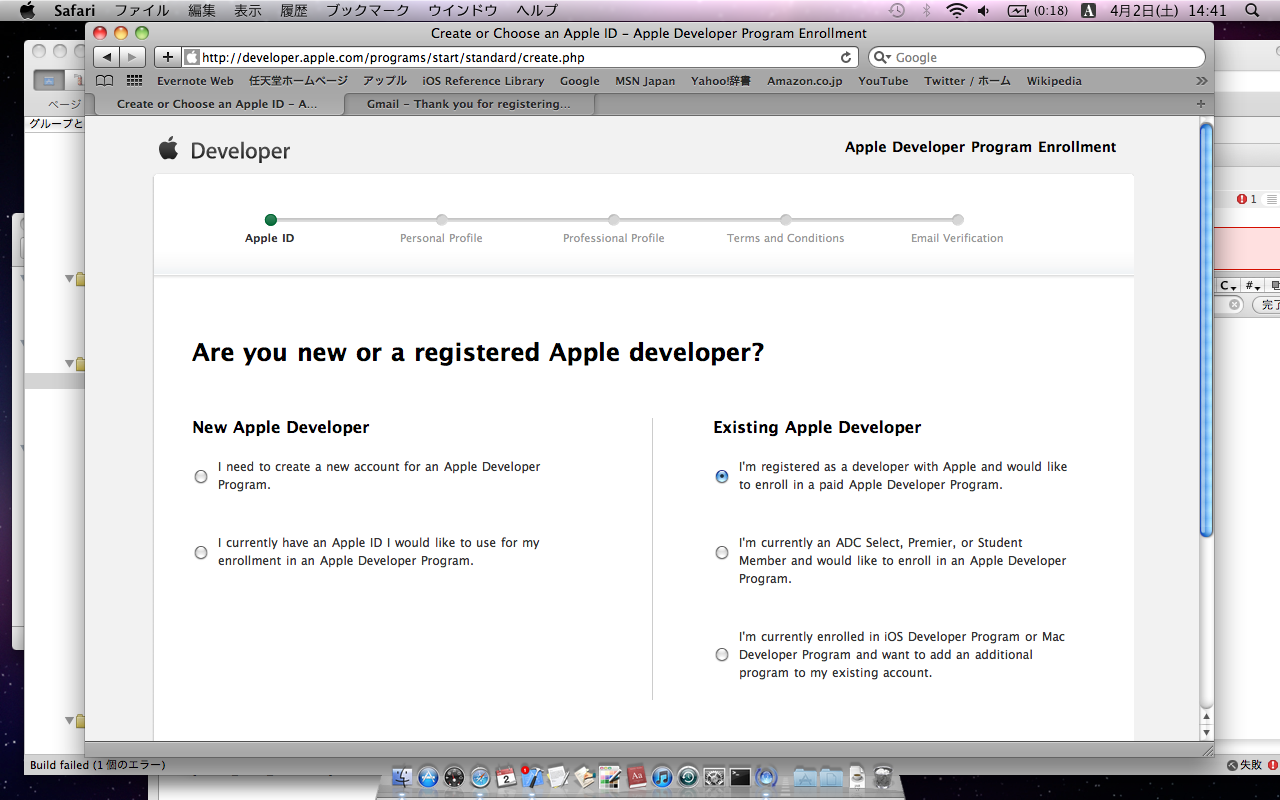1280x800 pixels.
Task: Open the iOS Reference Library bookmark
Action: [483, 81]
